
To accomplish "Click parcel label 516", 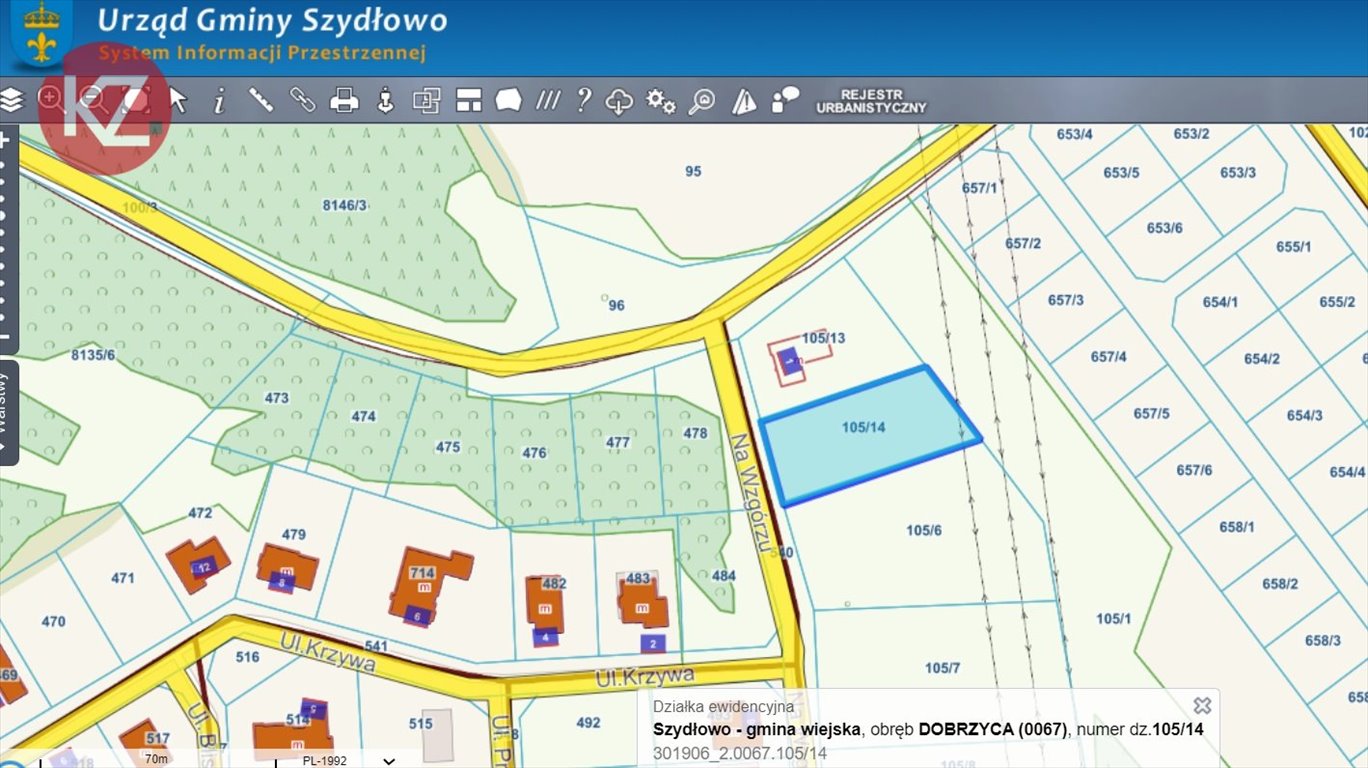I will pos(247,657).
